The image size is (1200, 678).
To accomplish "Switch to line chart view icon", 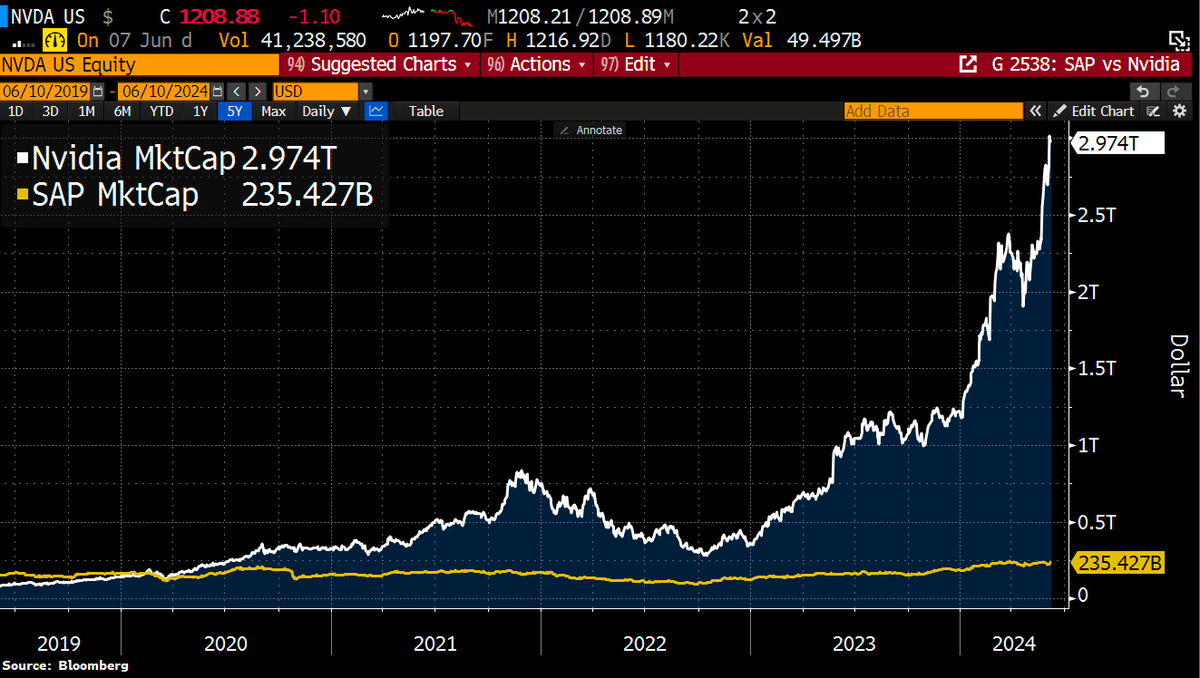I will [377, 111].
